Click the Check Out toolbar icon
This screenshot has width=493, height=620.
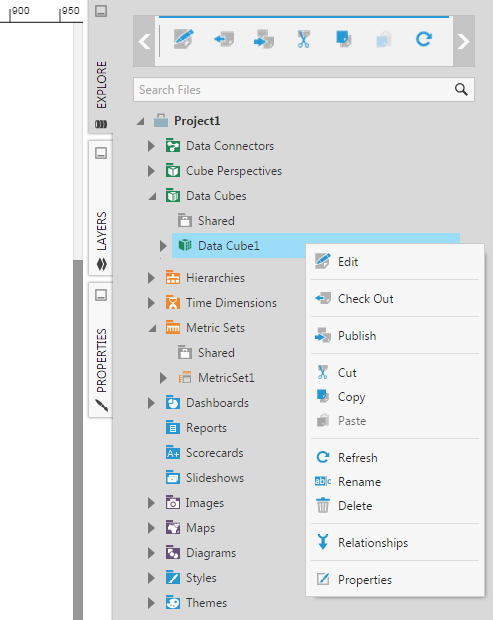(224, 39)
